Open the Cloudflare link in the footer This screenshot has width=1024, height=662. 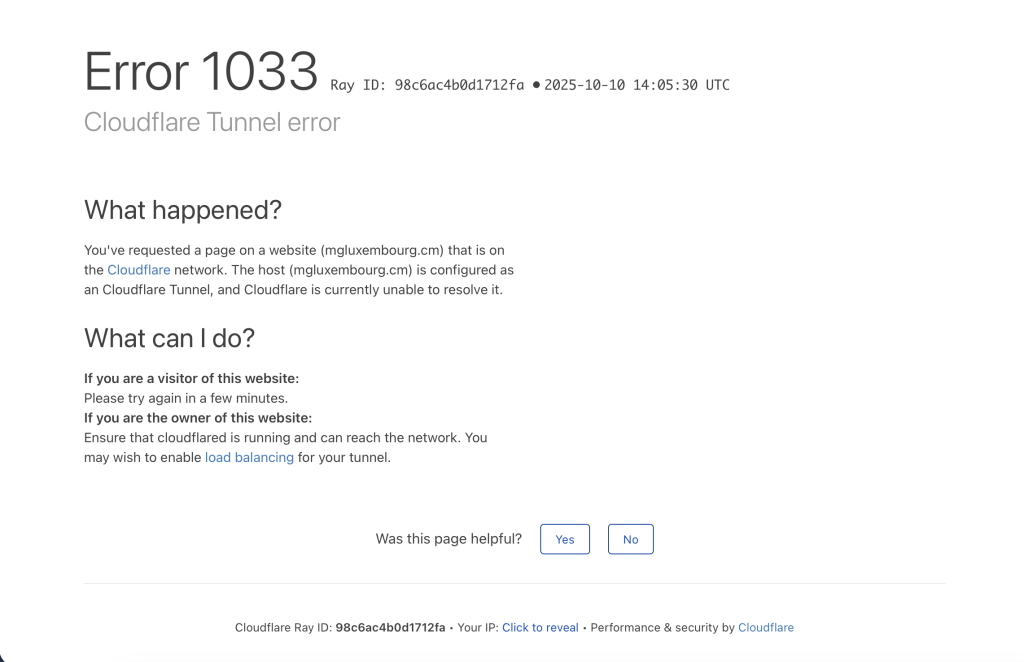pos(765,628)
